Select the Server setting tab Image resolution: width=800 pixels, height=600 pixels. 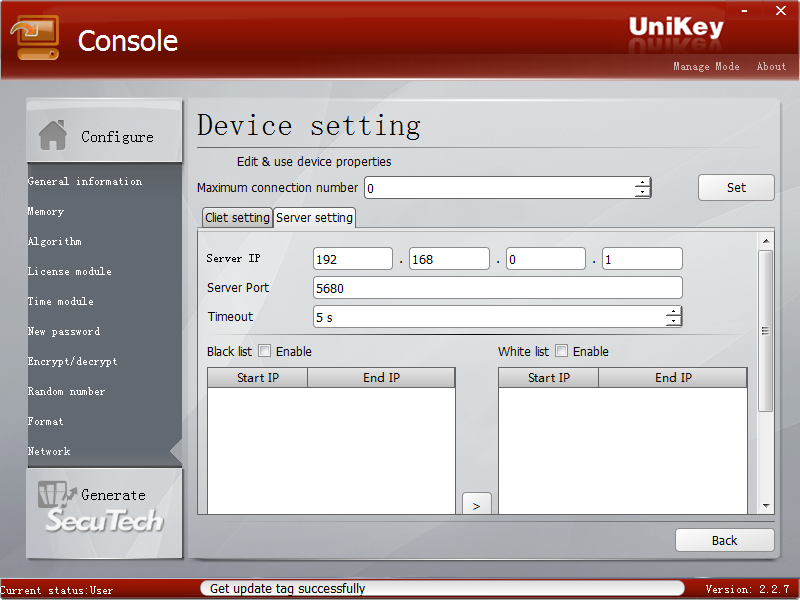[x=314, y=217]
